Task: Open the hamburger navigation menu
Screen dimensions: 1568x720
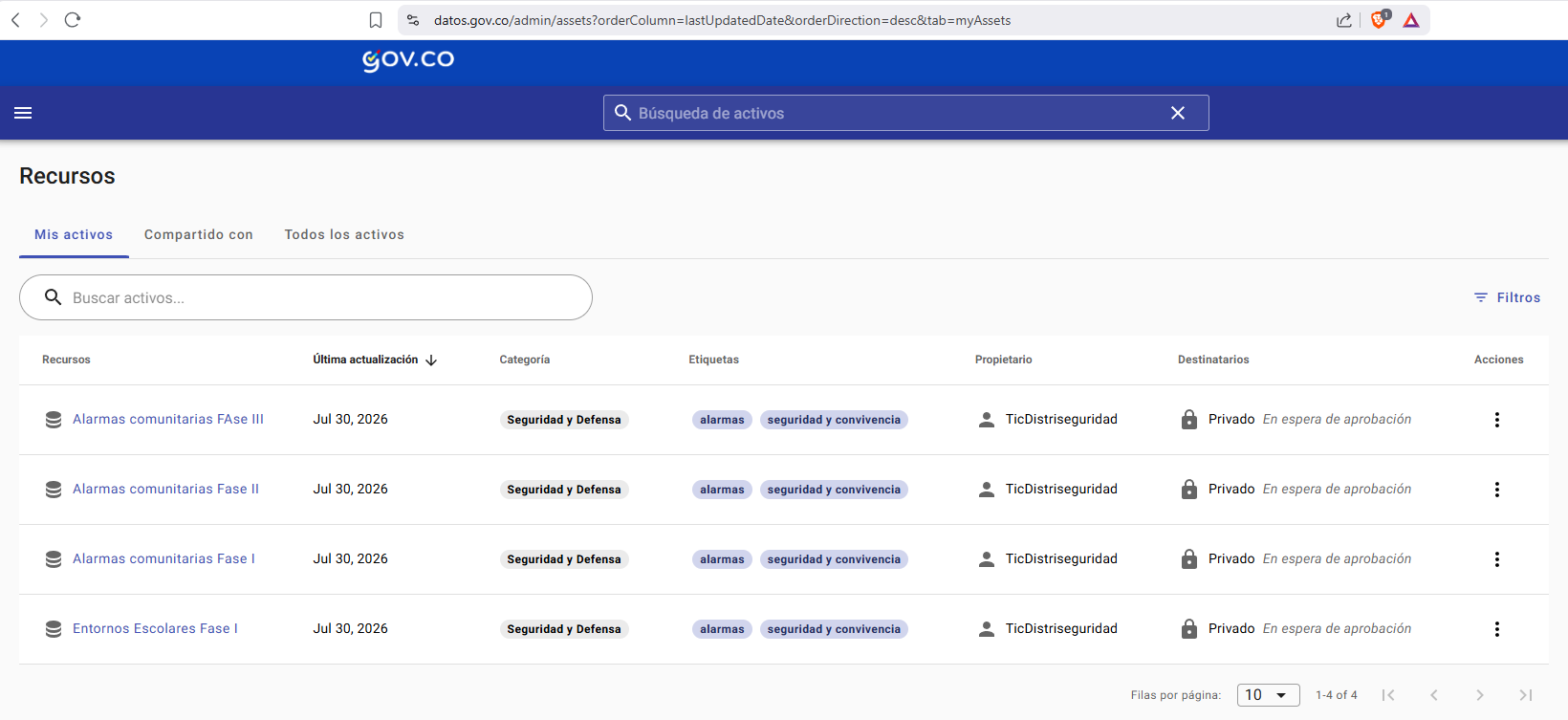Action: 23,113
